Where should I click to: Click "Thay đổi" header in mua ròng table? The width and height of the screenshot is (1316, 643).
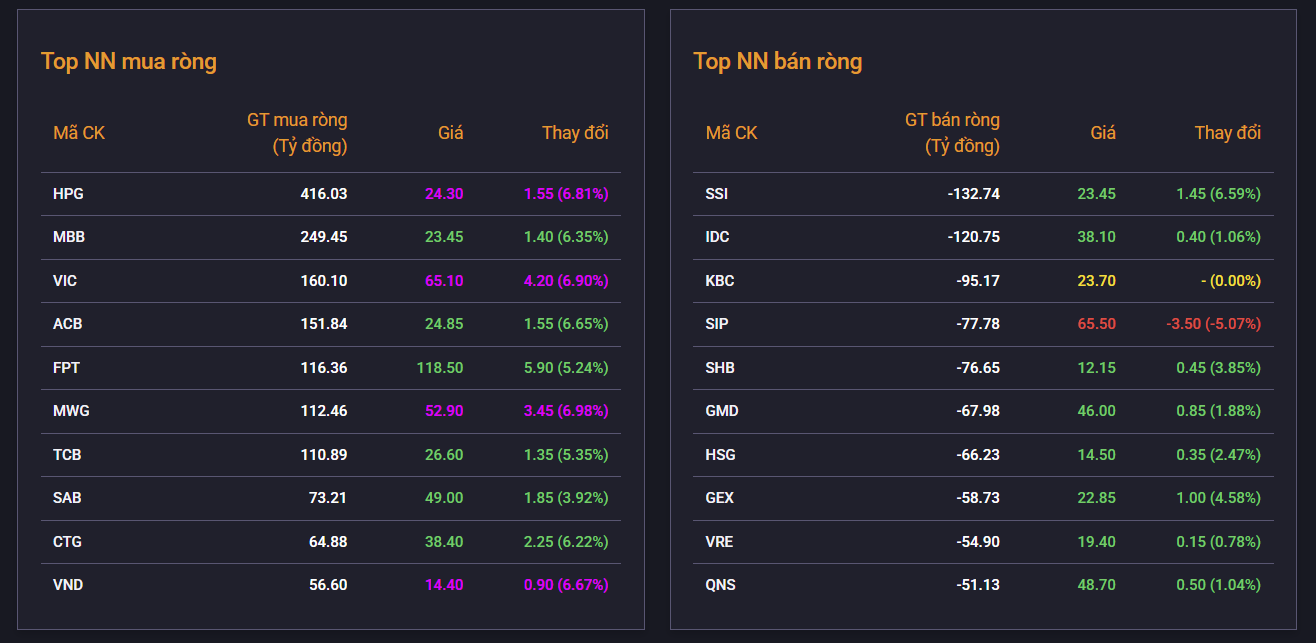click(575, 133)
